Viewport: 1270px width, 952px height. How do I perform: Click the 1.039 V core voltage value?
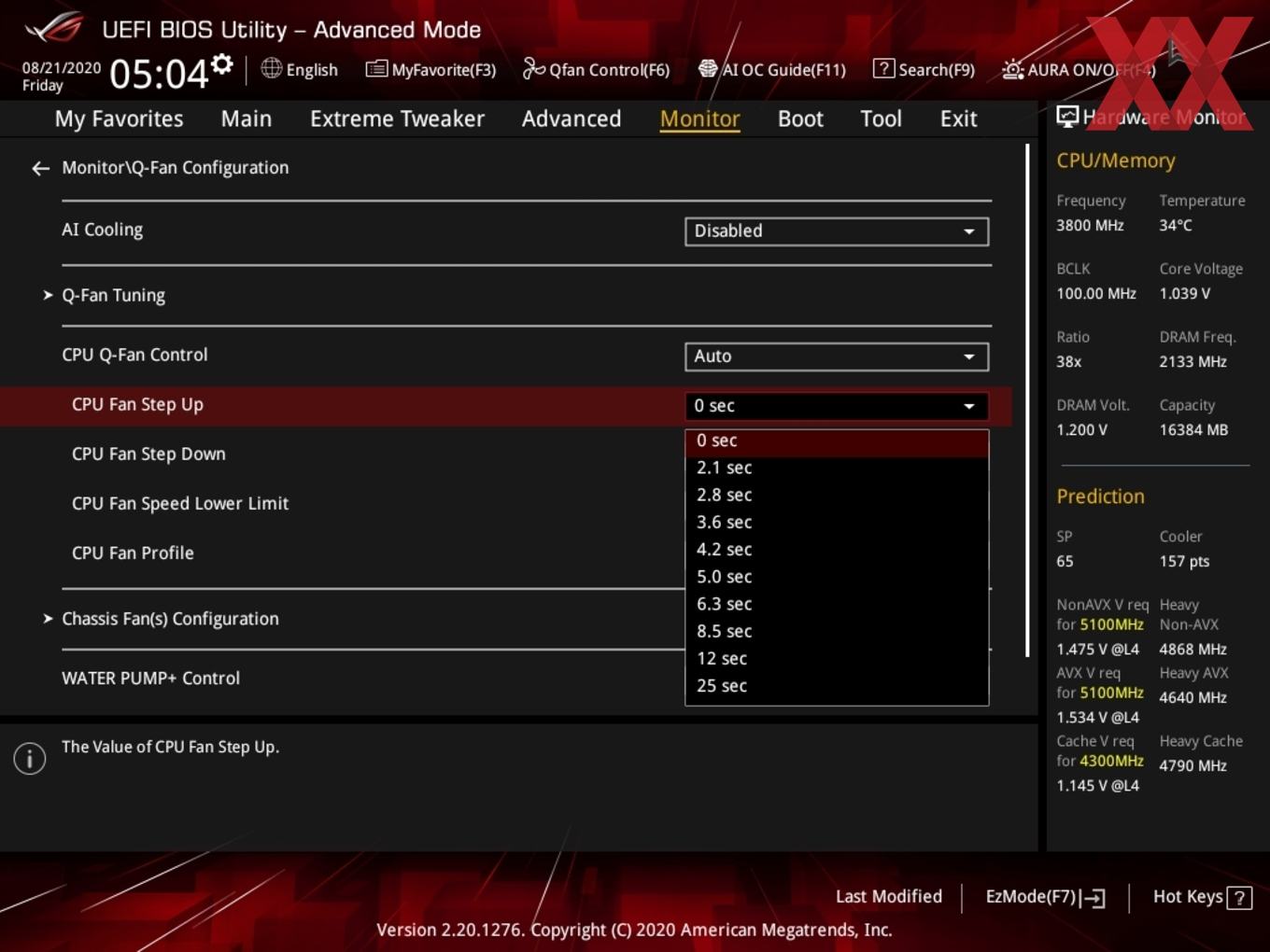coord(1185,293)
